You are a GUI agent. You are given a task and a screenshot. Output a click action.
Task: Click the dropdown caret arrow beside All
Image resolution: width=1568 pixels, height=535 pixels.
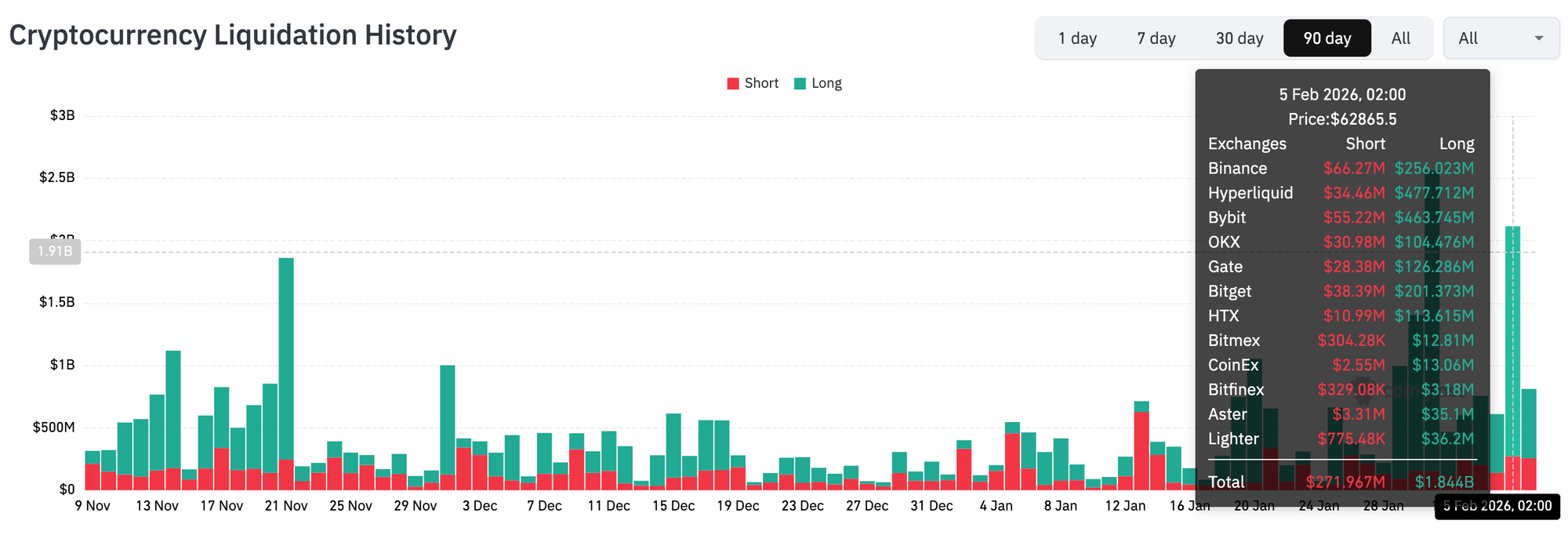pyautogui.click(x=1538, y=38)
